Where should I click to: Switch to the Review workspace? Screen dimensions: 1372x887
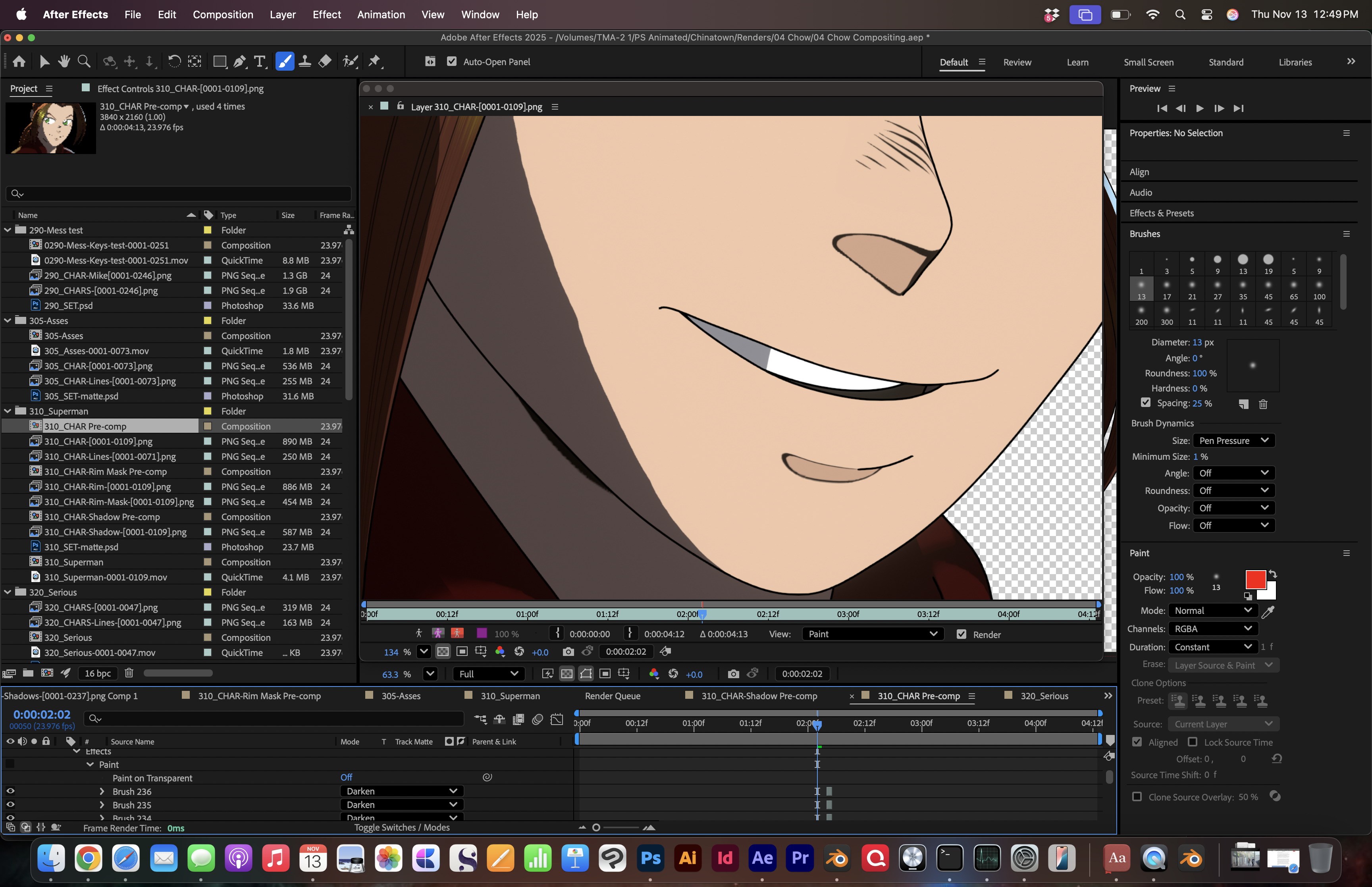(x=1017, y=62)
